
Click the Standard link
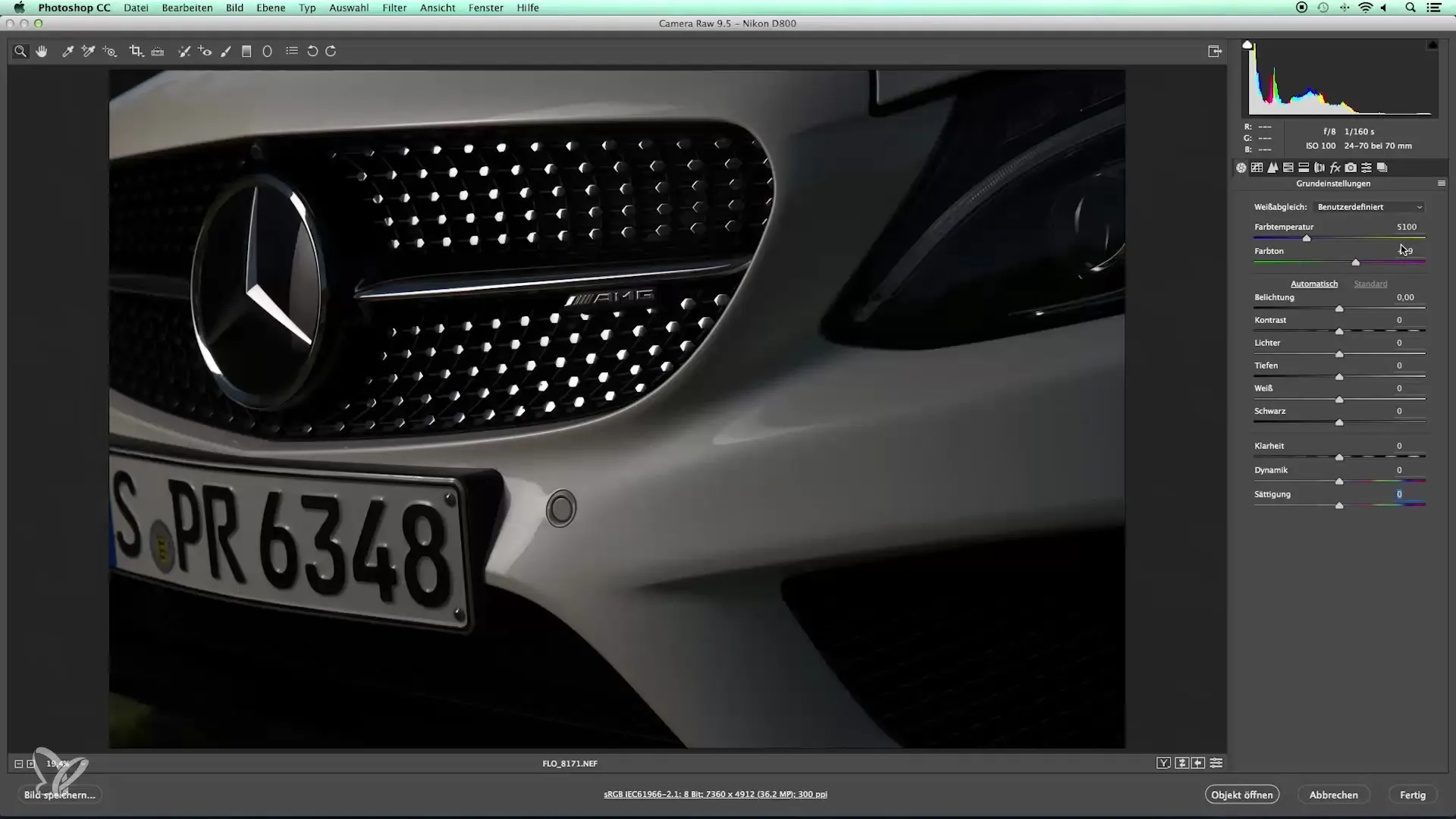[x=1370, y=284]
